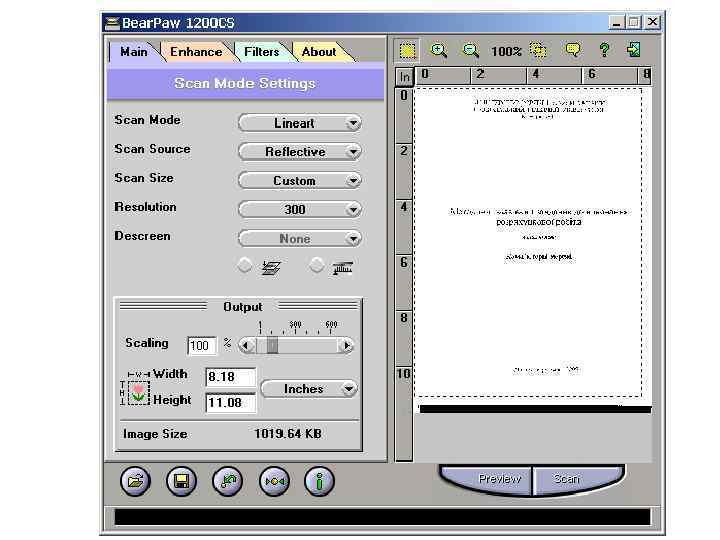The width and height of the screenshot is (720, 540).
Task: Click the save settings floppy disk button
Action: click(x=181, y=481)
